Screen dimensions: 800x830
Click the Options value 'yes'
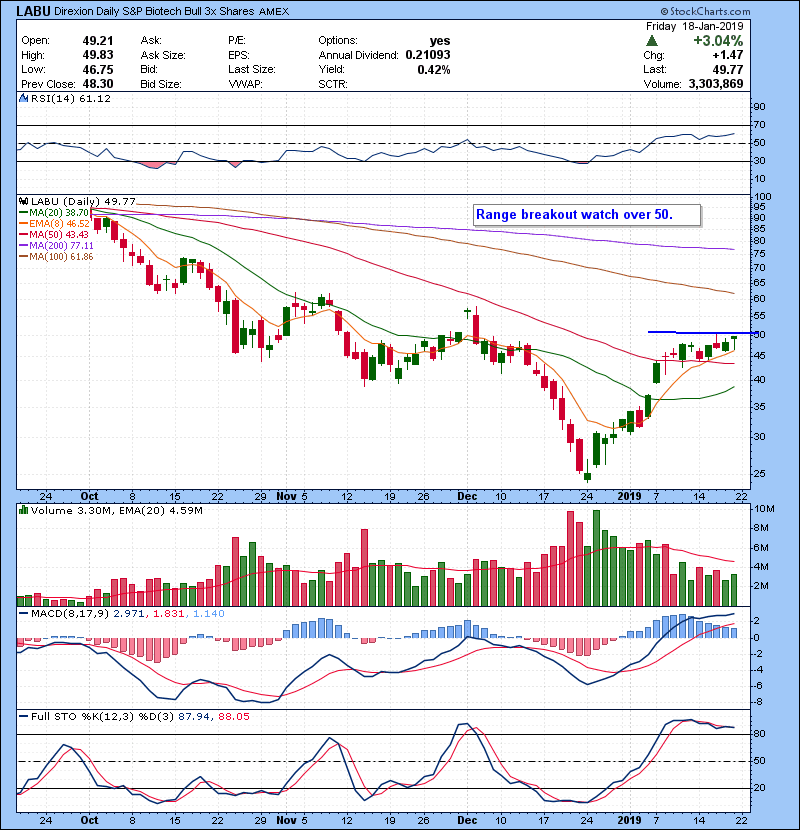tap(440, 40)
